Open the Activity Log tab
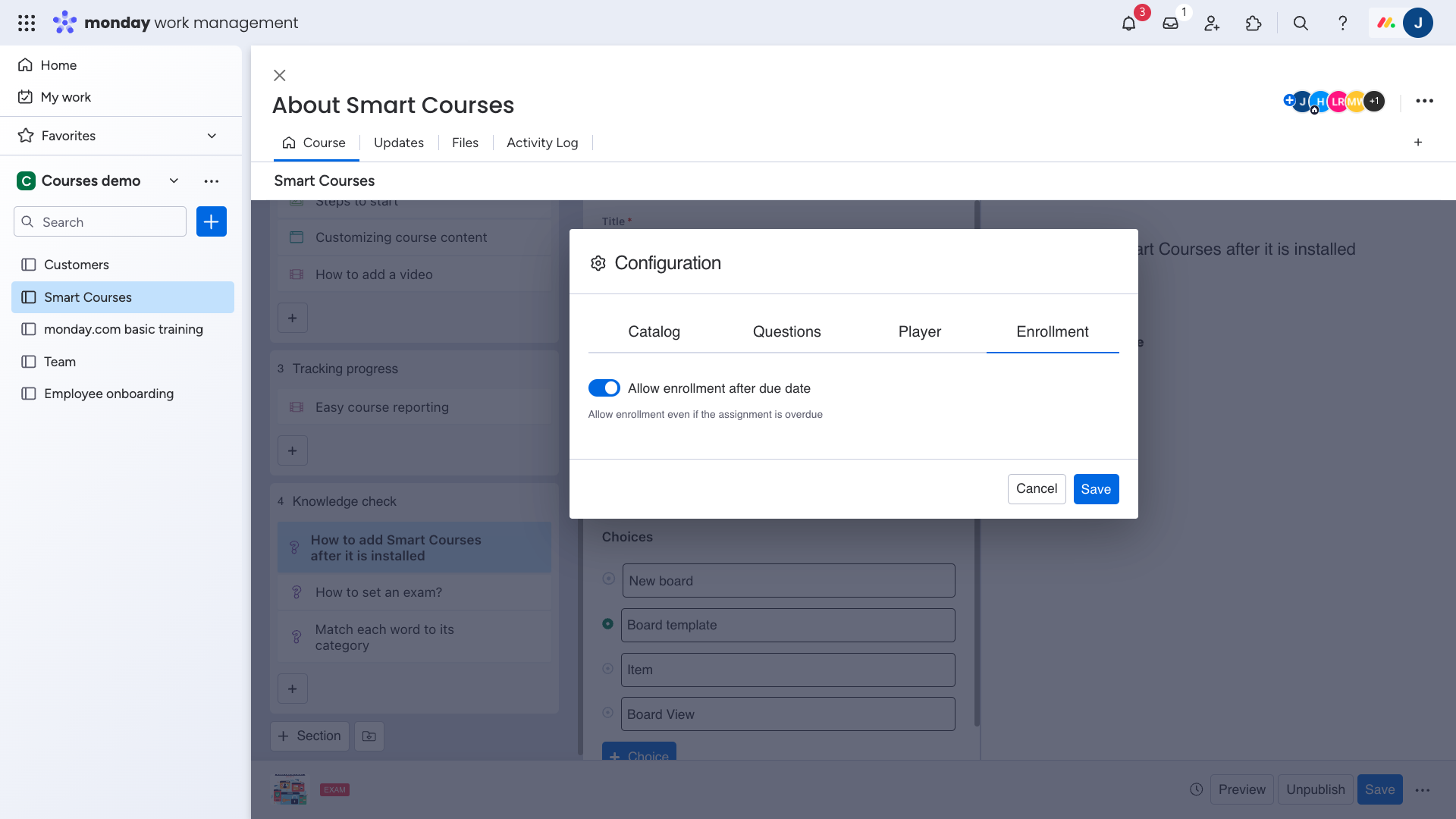 [x=542, y=143]
